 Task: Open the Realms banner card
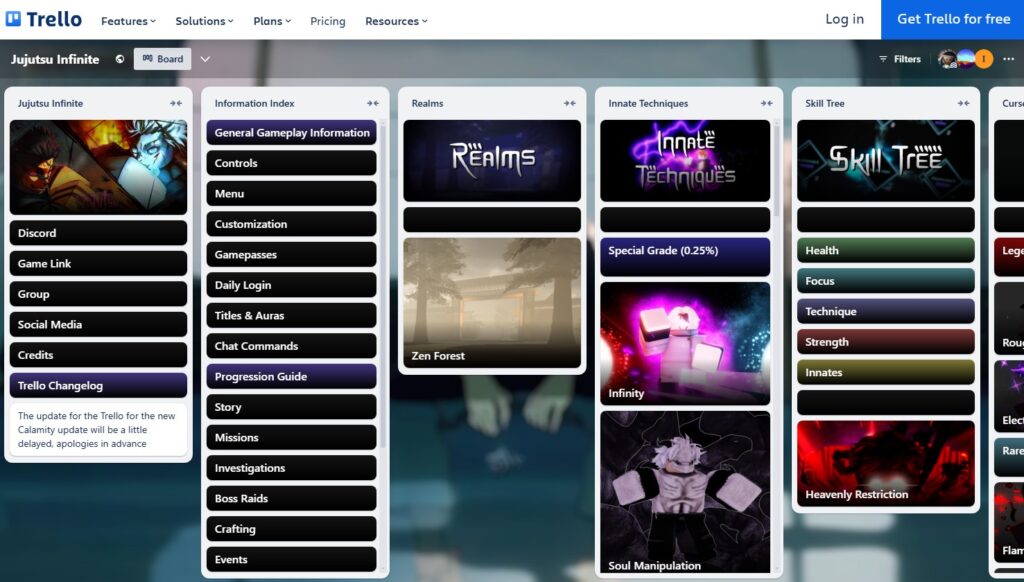tap(492, 161)
